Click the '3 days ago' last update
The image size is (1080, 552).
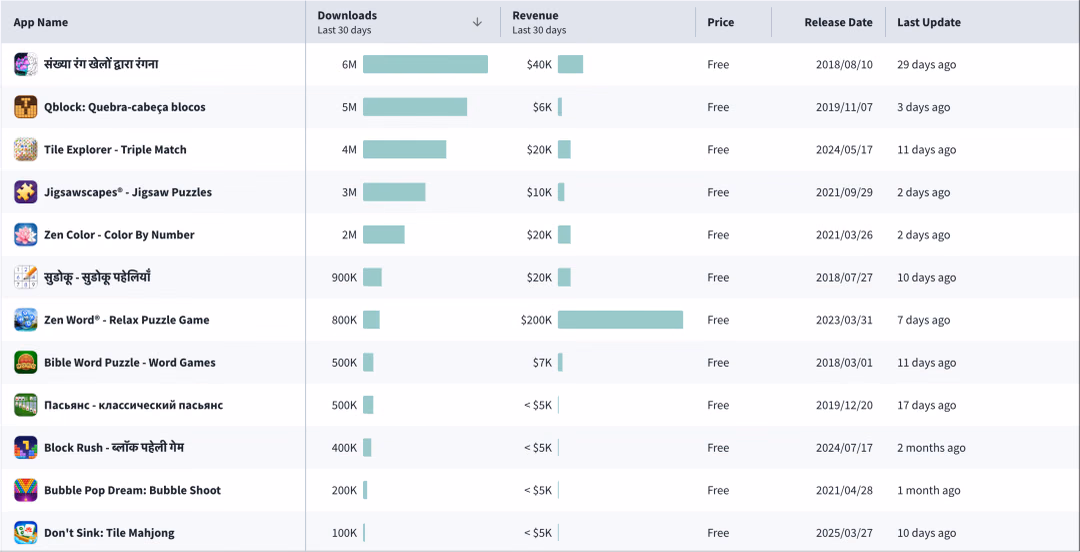[924, 107]
